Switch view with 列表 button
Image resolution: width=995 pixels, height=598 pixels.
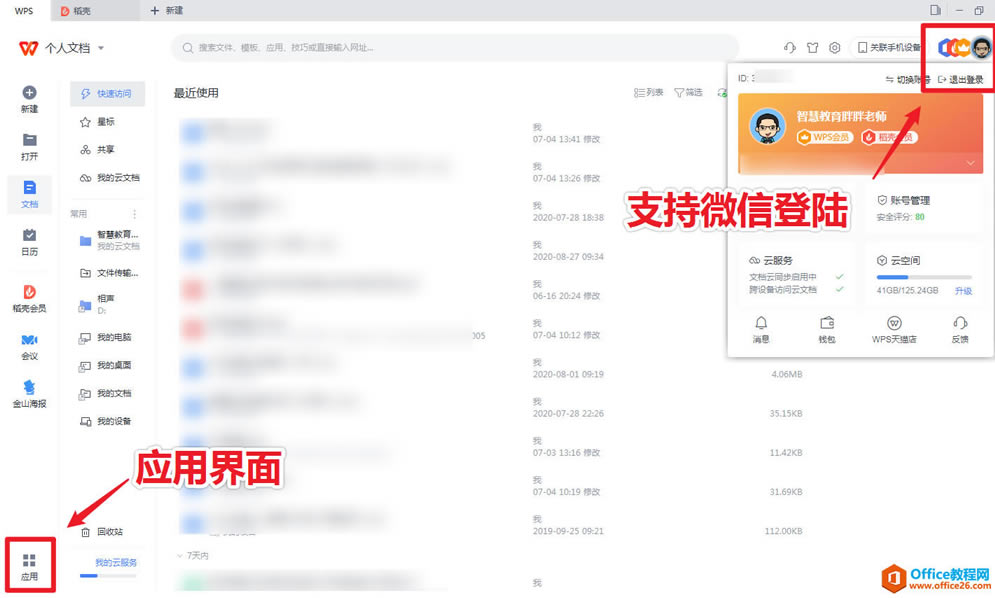pos(648,93)
